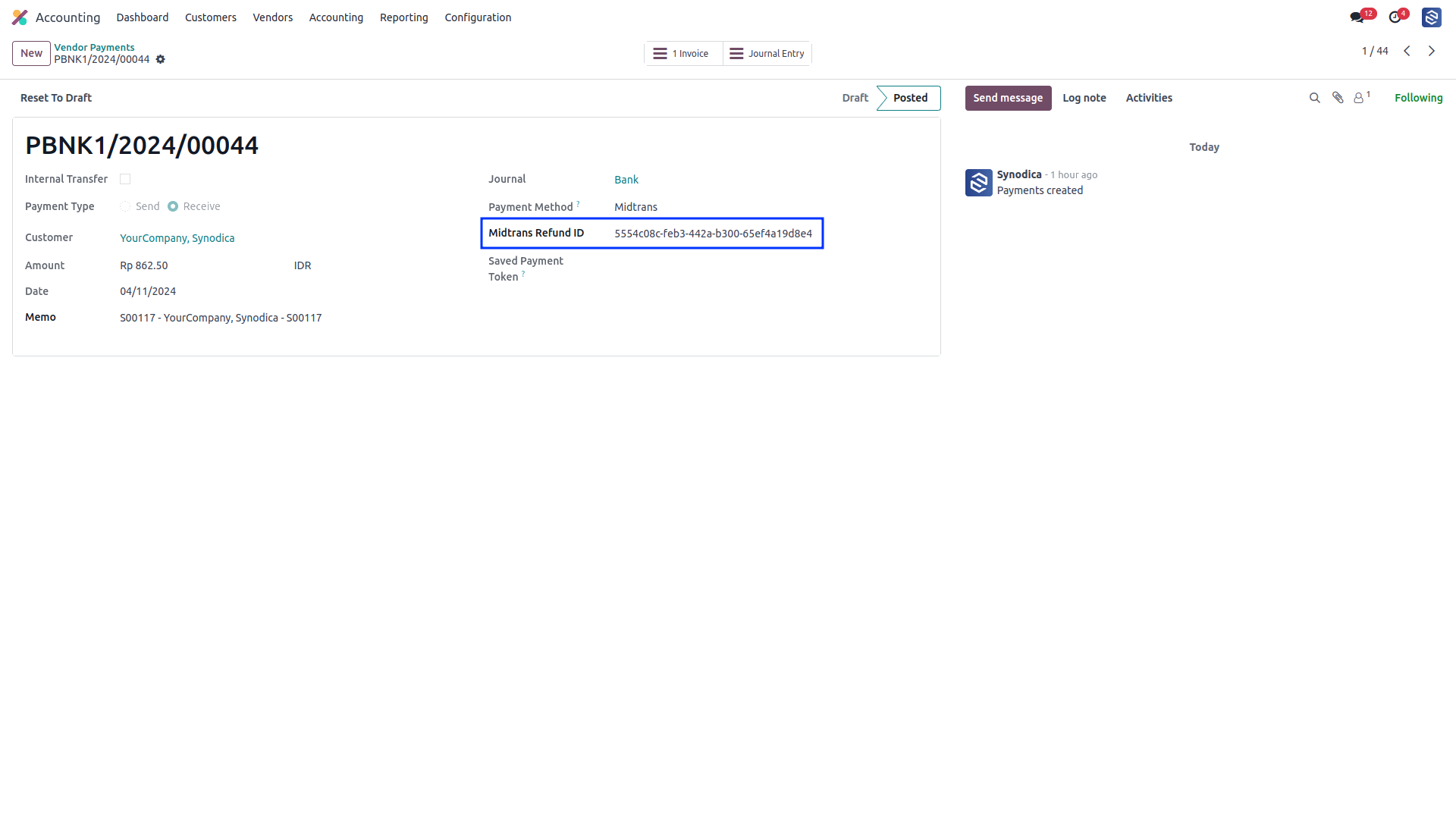Open the Accounting app home icon
This screenshot has height=819, width=1456.
[x=20, y=17]
